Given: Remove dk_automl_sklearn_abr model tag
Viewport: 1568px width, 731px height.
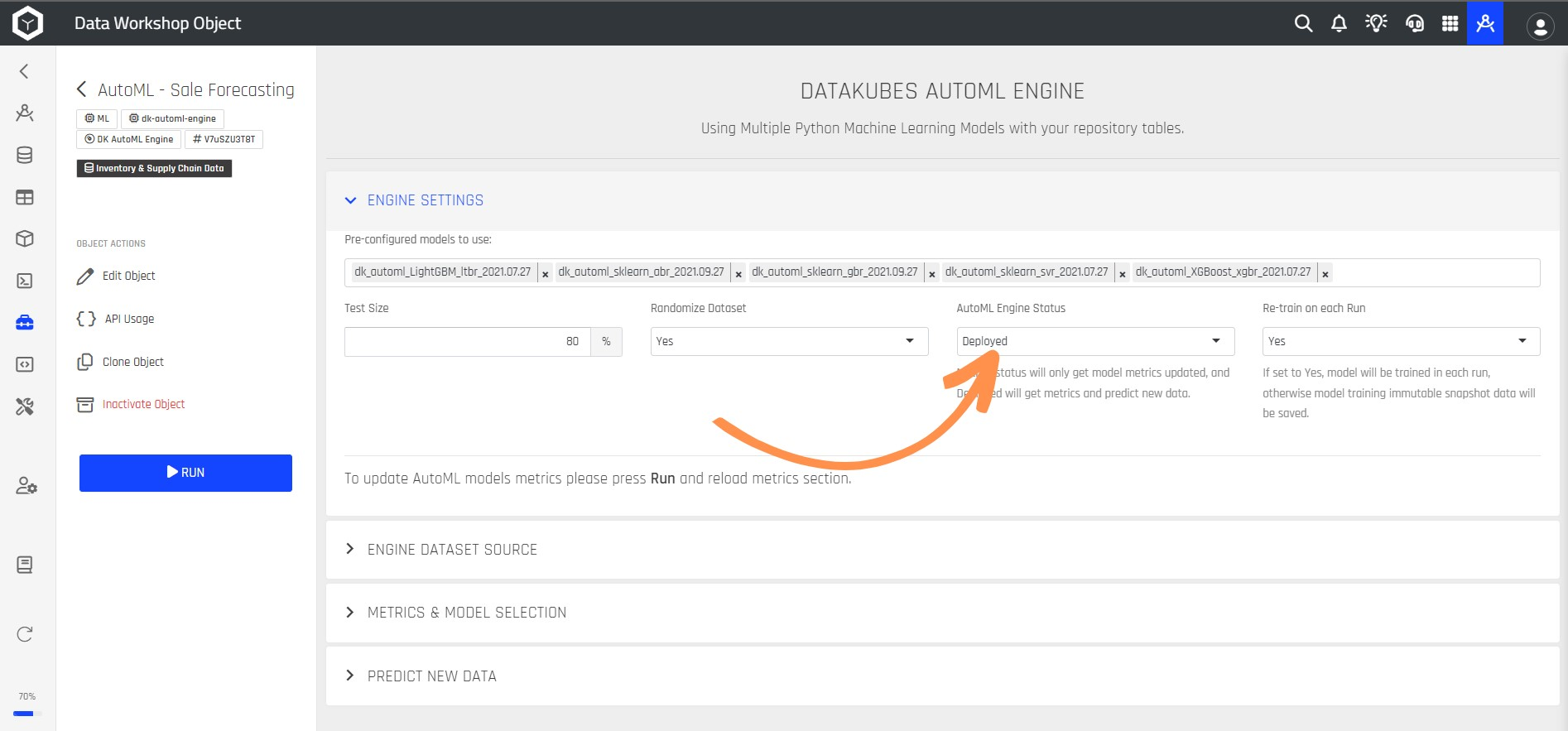Looking at the screenshot, I should (x=738, y=274).
